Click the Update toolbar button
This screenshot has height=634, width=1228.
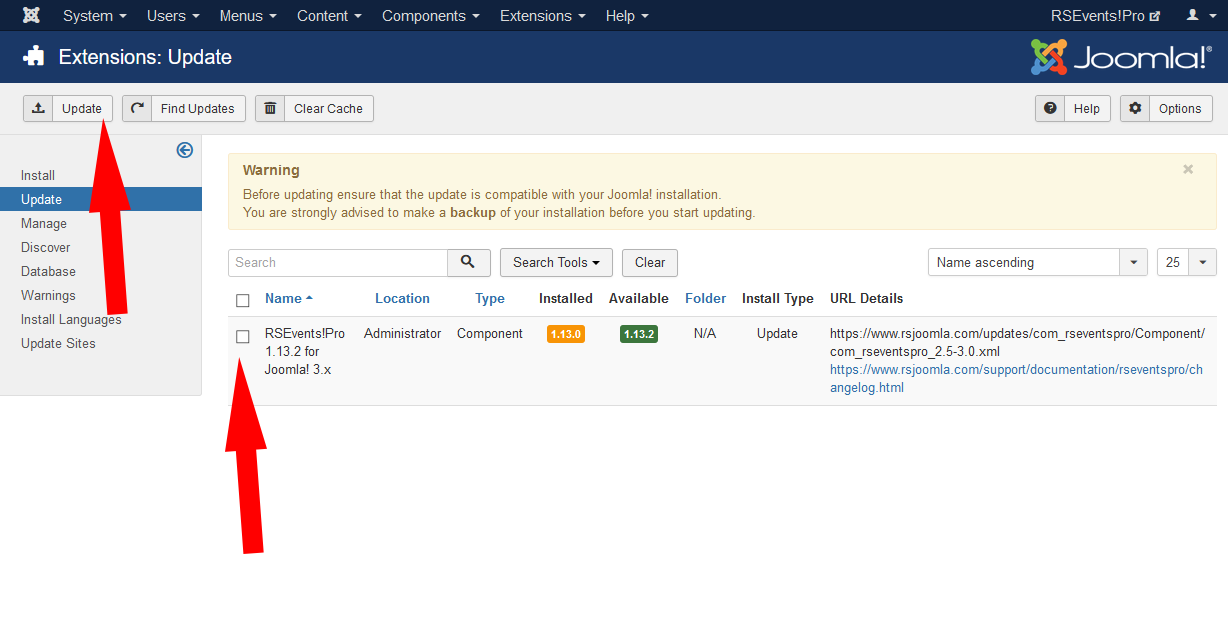(68, 108)
